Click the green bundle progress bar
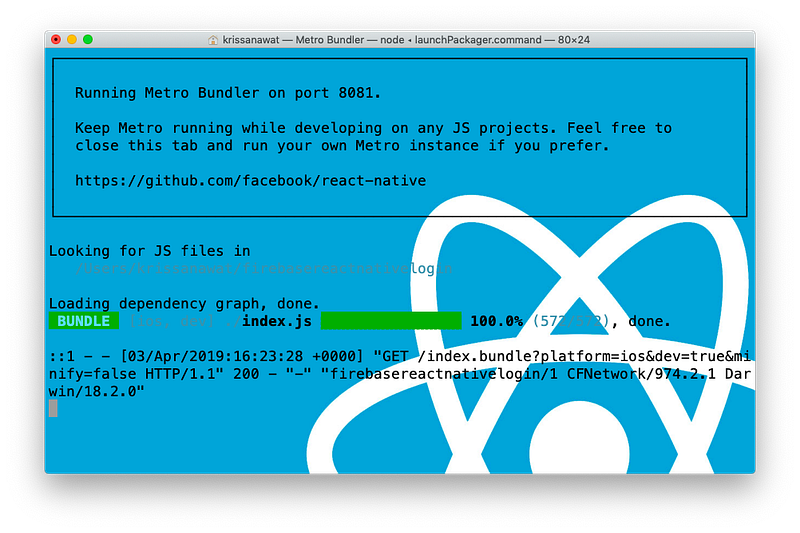 pyautogui.click(x=390, y=321)
